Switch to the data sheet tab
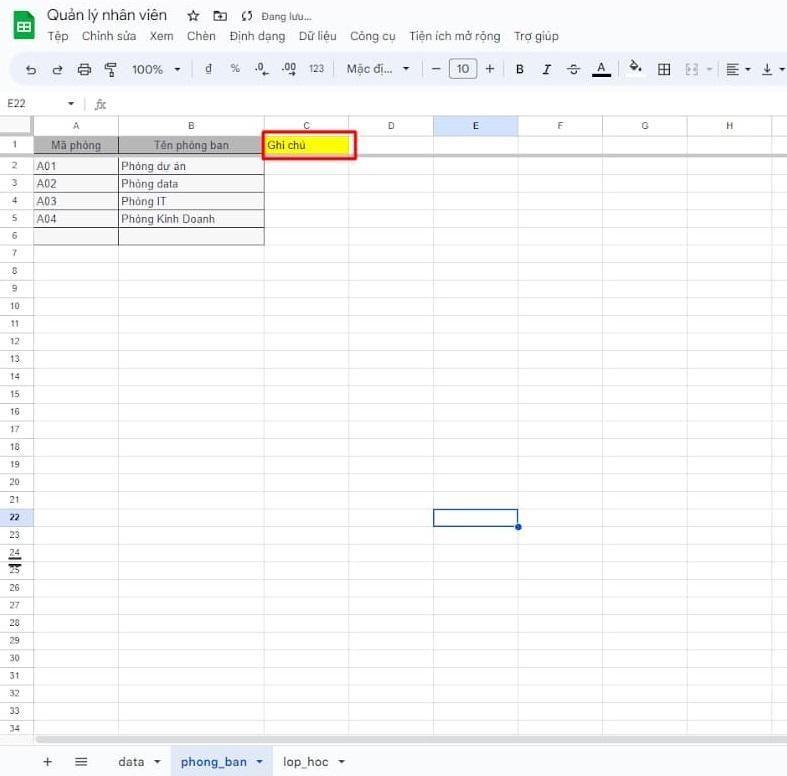Screen dimensions: 787x776 click(x=132, y=761)
